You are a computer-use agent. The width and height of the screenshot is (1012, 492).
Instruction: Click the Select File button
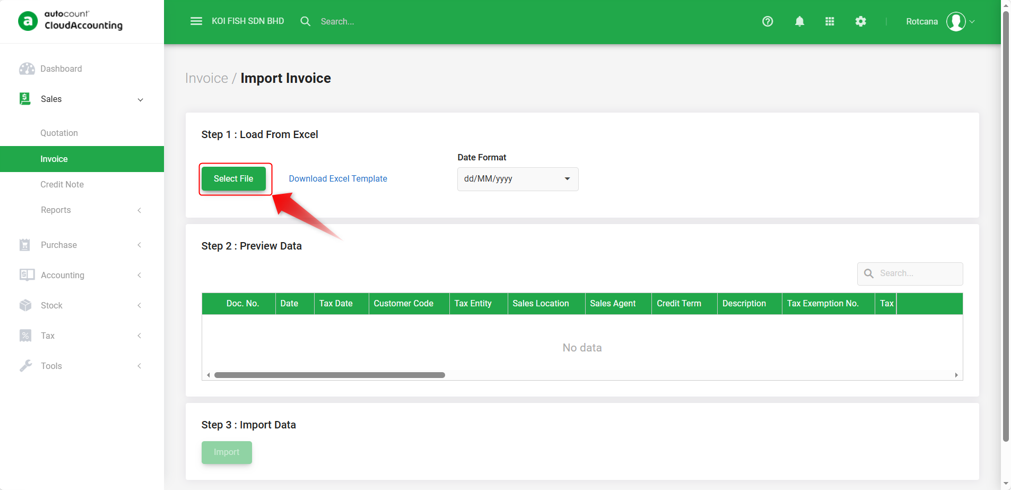pyautogui.click(x=234, y=179)
